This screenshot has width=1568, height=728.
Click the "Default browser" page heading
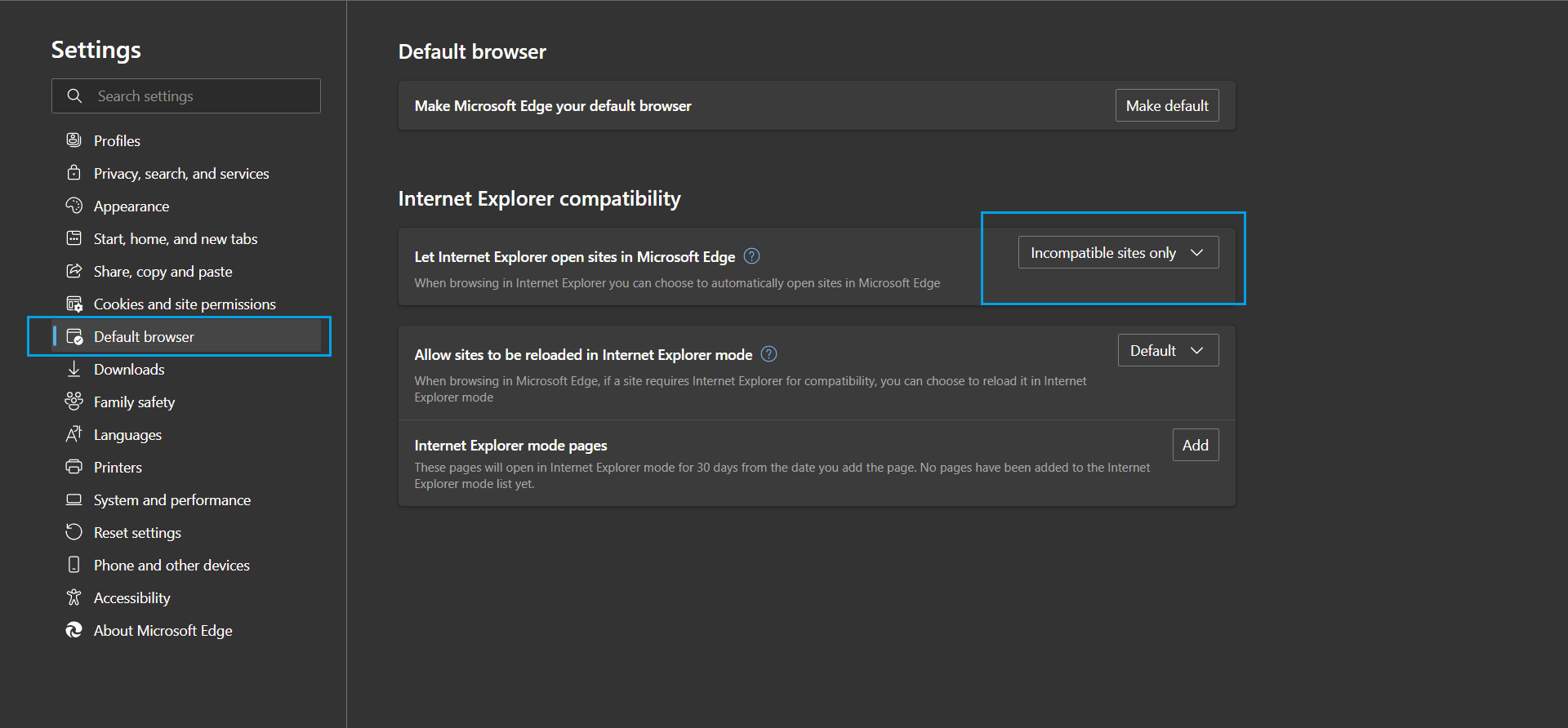point(472,51)
